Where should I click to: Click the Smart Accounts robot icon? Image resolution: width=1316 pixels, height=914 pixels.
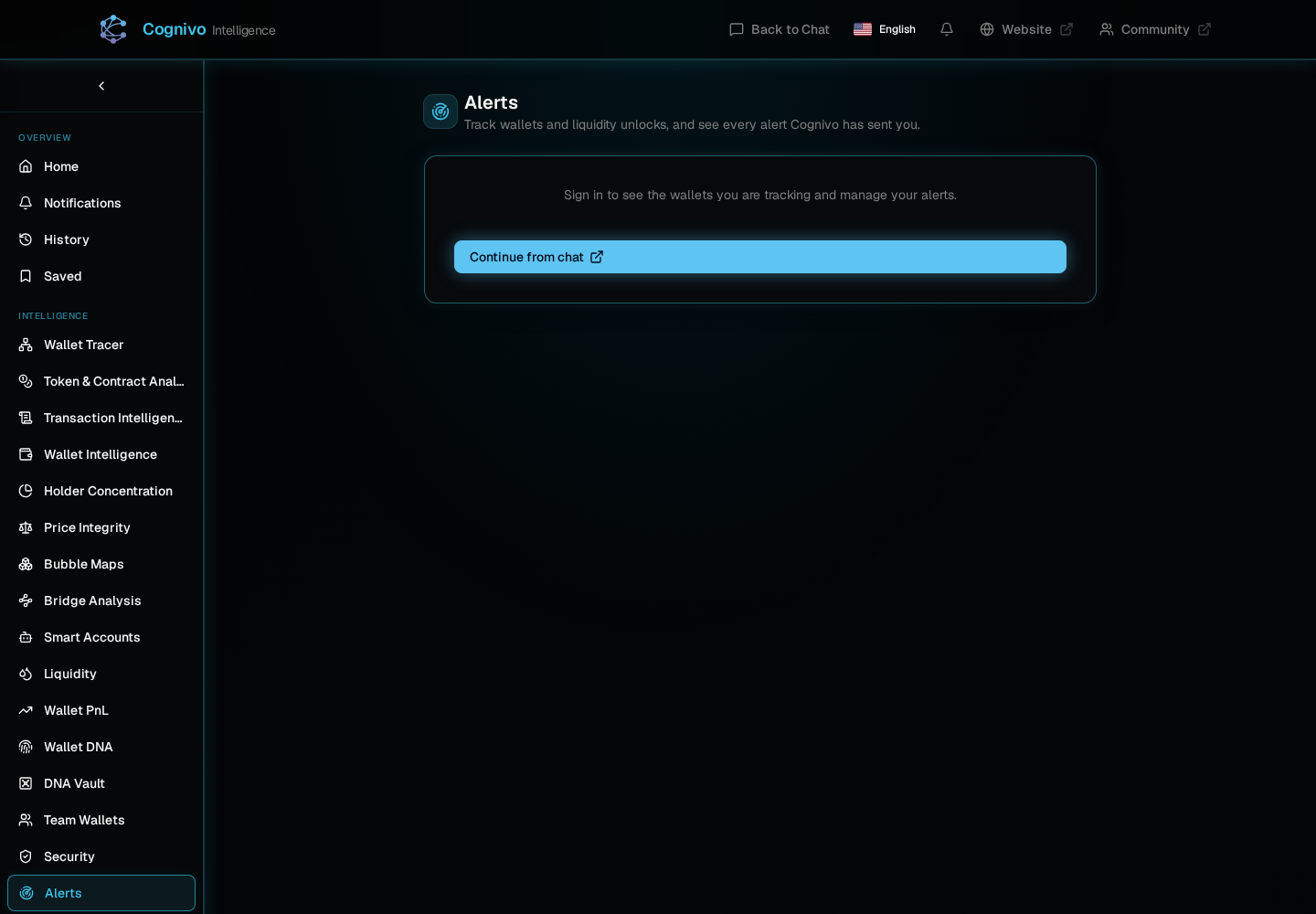point(26,637)
